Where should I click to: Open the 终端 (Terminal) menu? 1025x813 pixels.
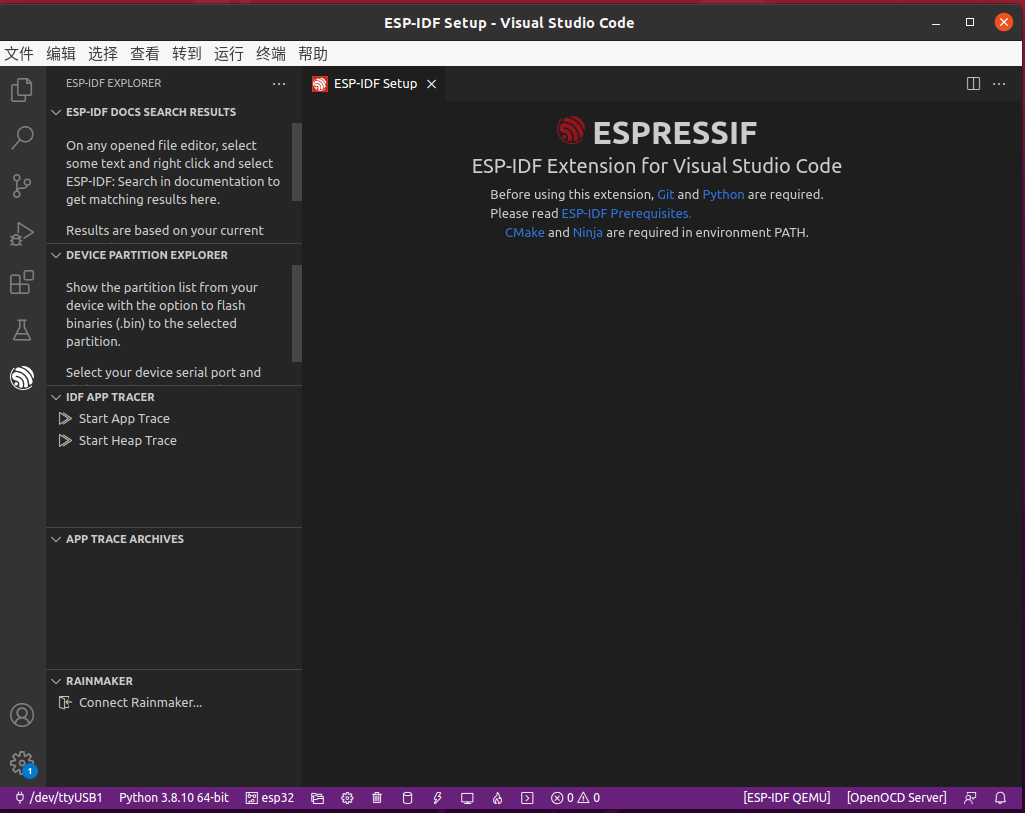pyautogui.click(x=271, y=54)
